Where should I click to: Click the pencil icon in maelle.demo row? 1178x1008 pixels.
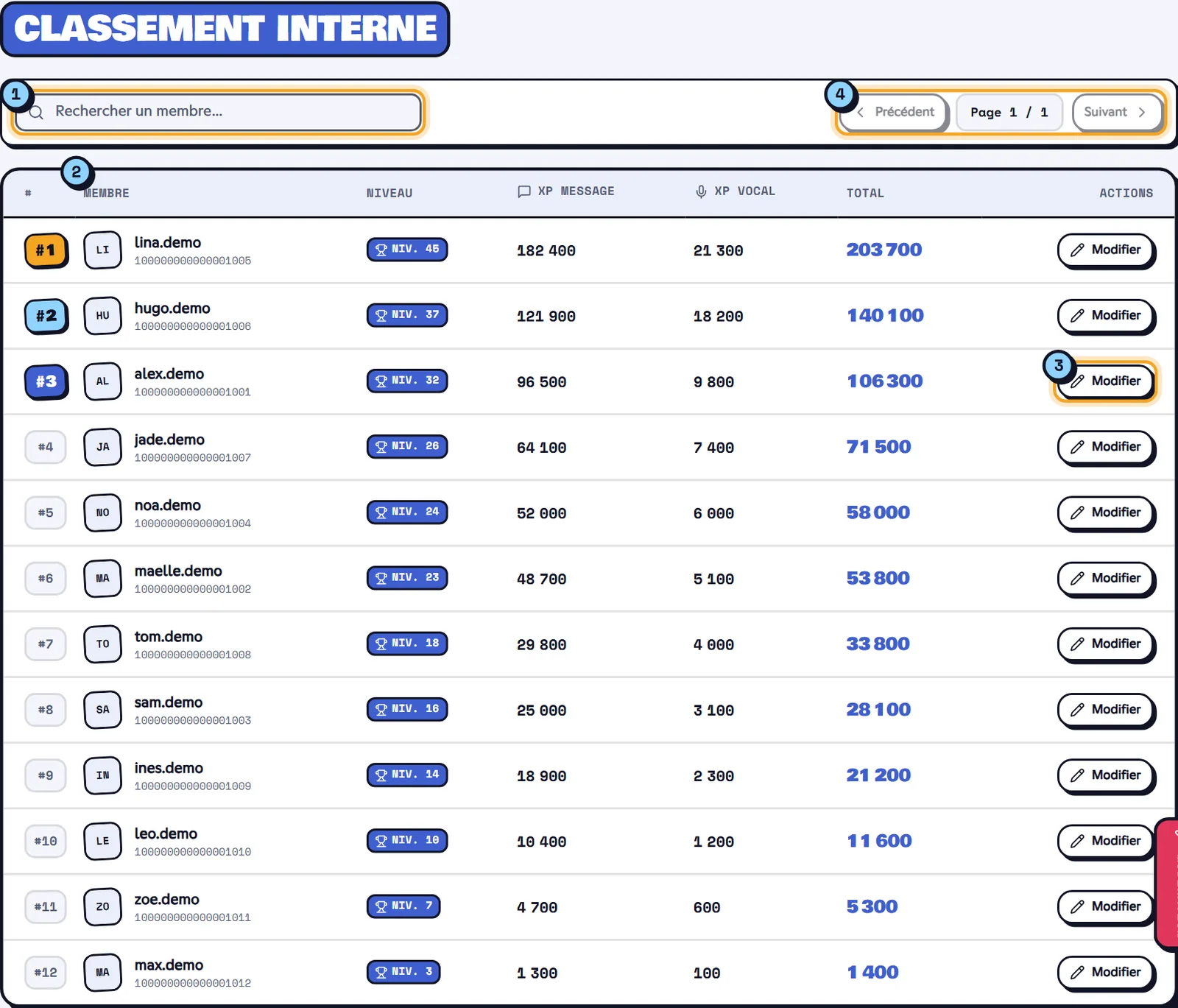1077,578
